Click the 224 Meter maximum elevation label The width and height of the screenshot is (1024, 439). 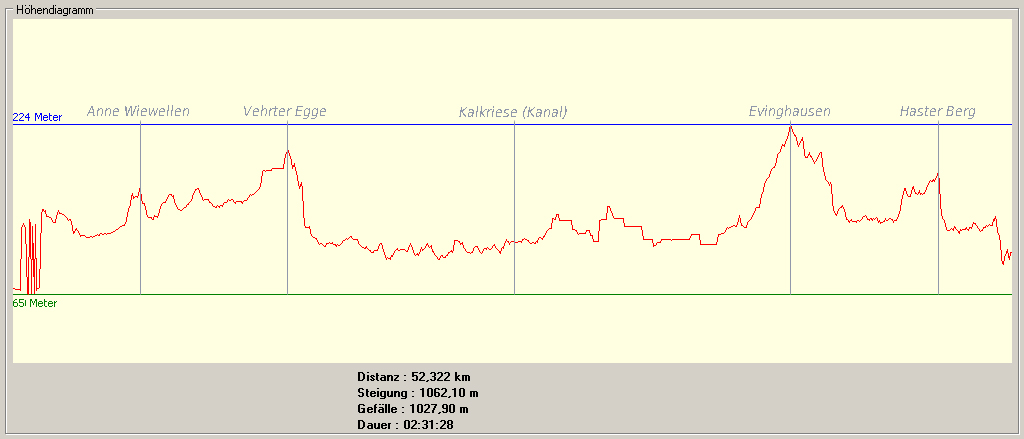(37, 117)
